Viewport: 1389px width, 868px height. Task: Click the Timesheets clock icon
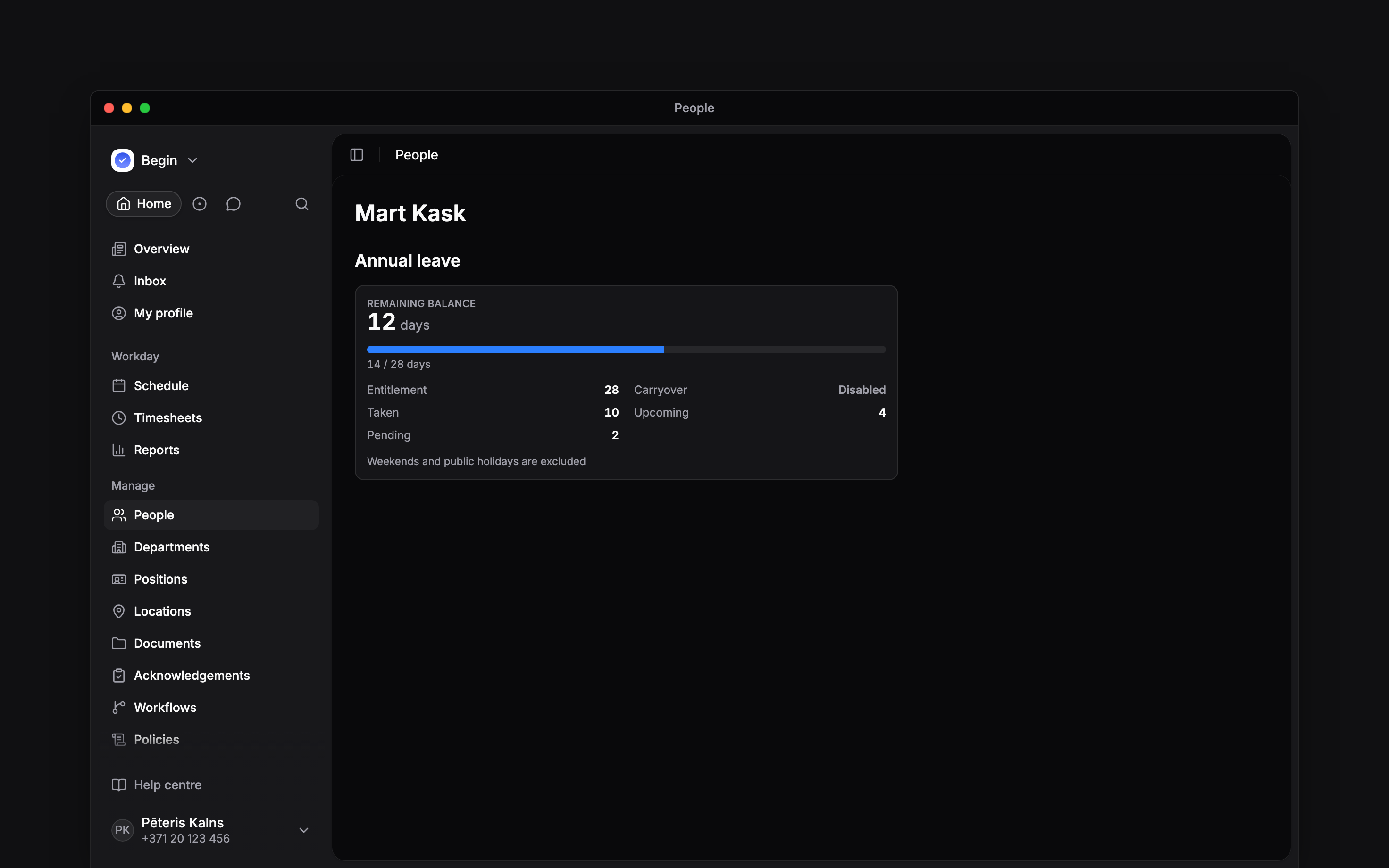(x=119, y=418)
